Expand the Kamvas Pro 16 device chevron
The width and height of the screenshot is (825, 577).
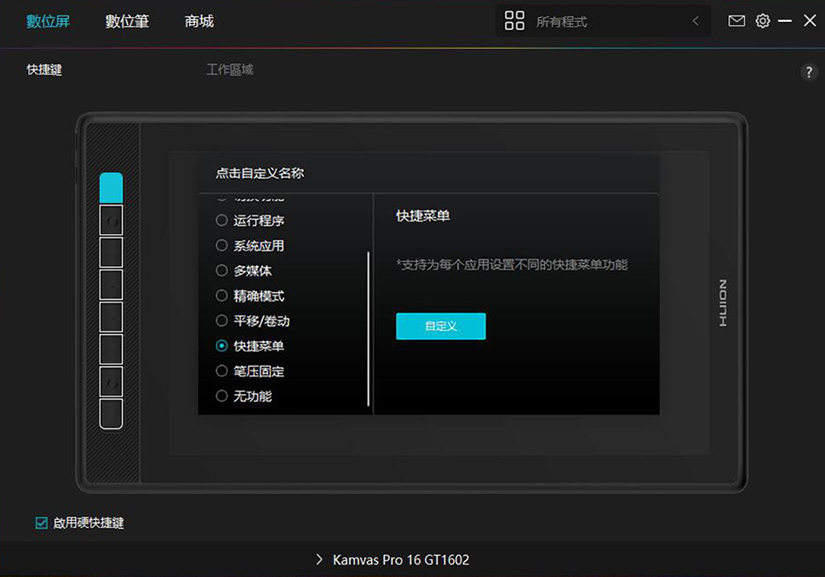[319, 559]
